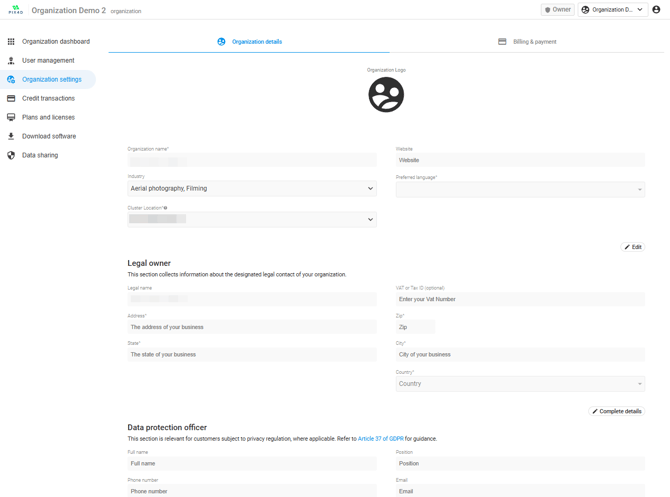The image size is (670, 497).
Task: Click the Zip input field
Action: coord(415,327)
